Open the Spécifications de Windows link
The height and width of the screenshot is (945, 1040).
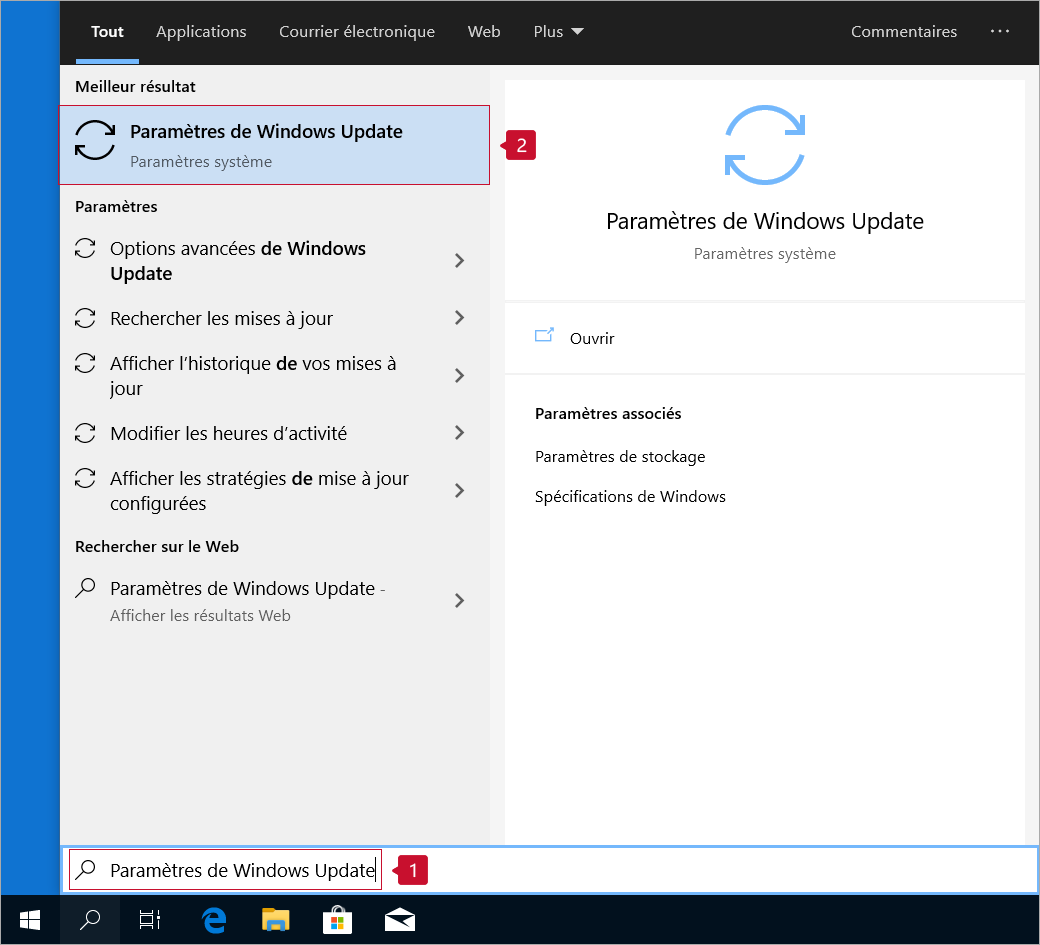coord(630,496)
